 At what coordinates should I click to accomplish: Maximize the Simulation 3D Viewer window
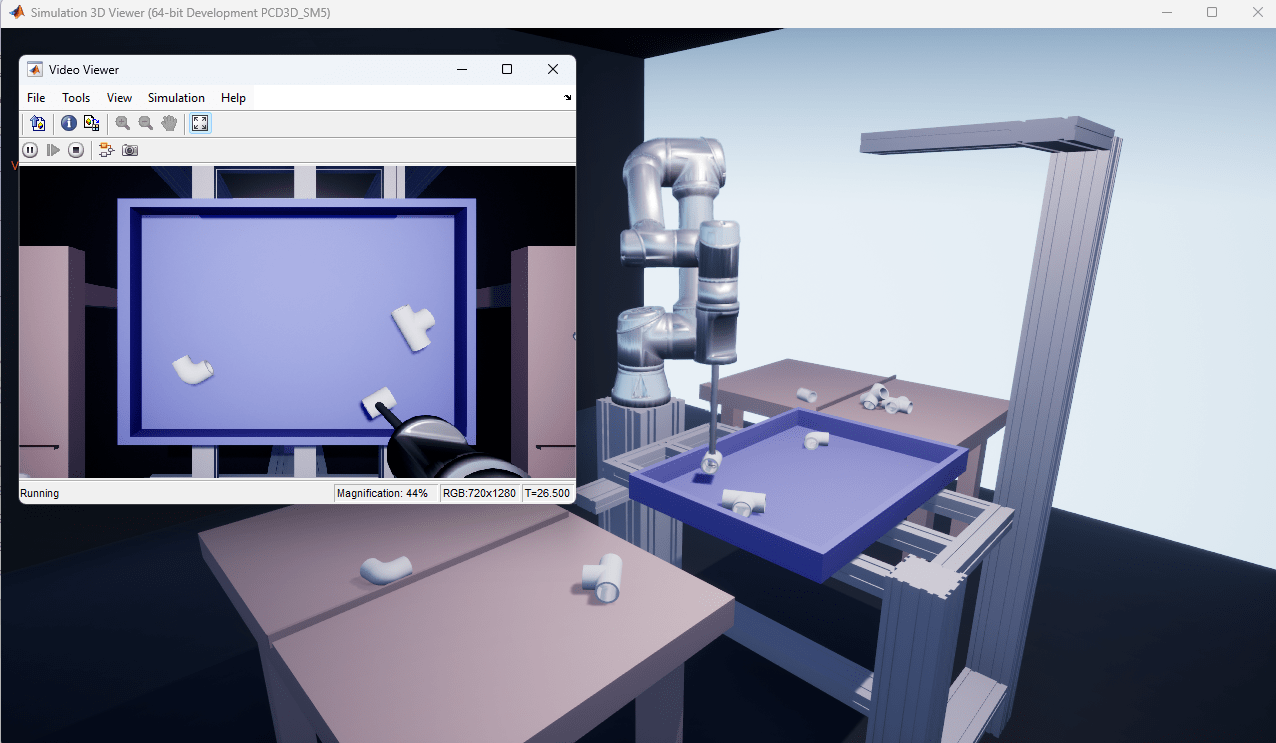tap(1212, 12)
